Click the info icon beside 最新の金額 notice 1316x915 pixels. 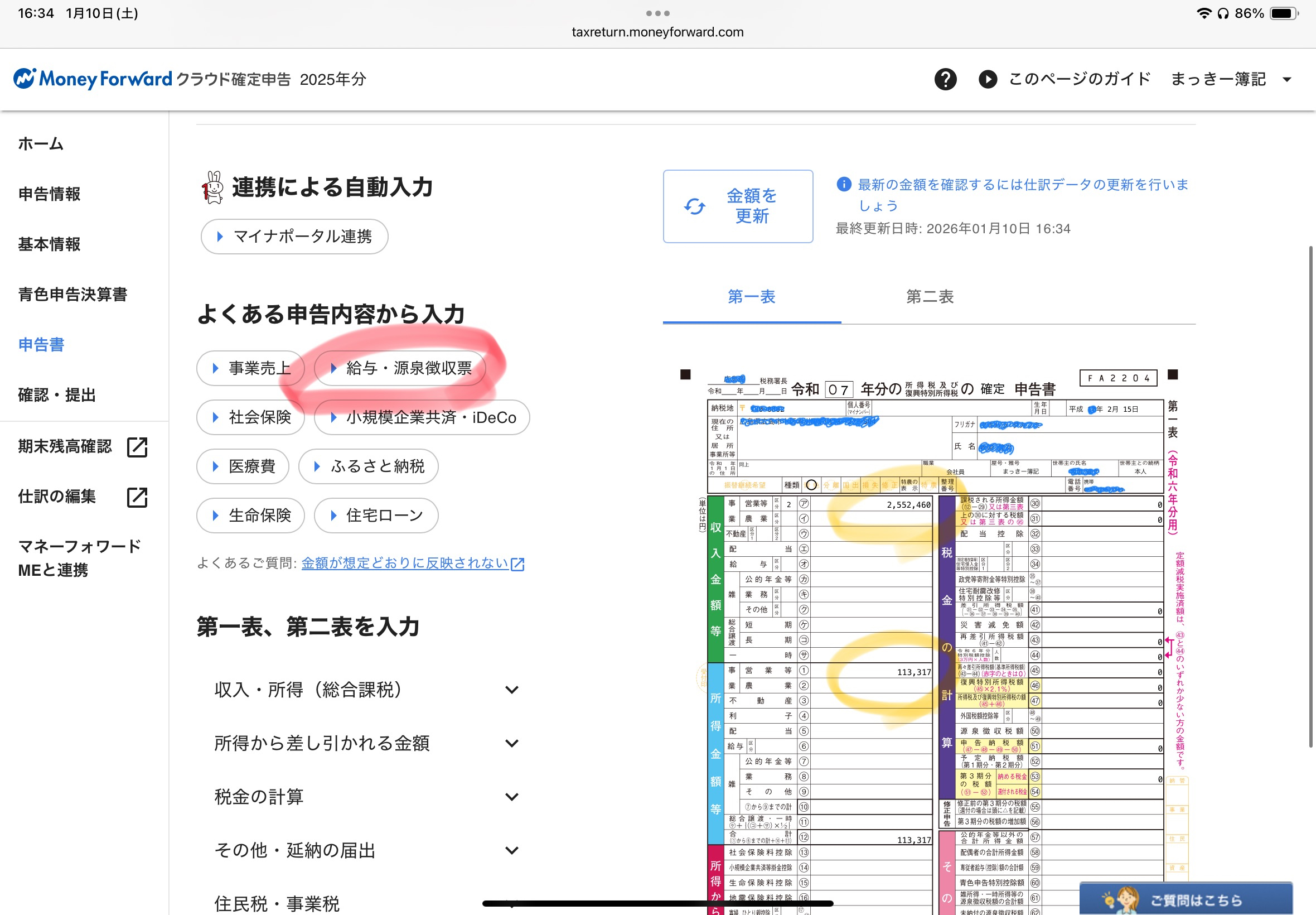[843, 184]
